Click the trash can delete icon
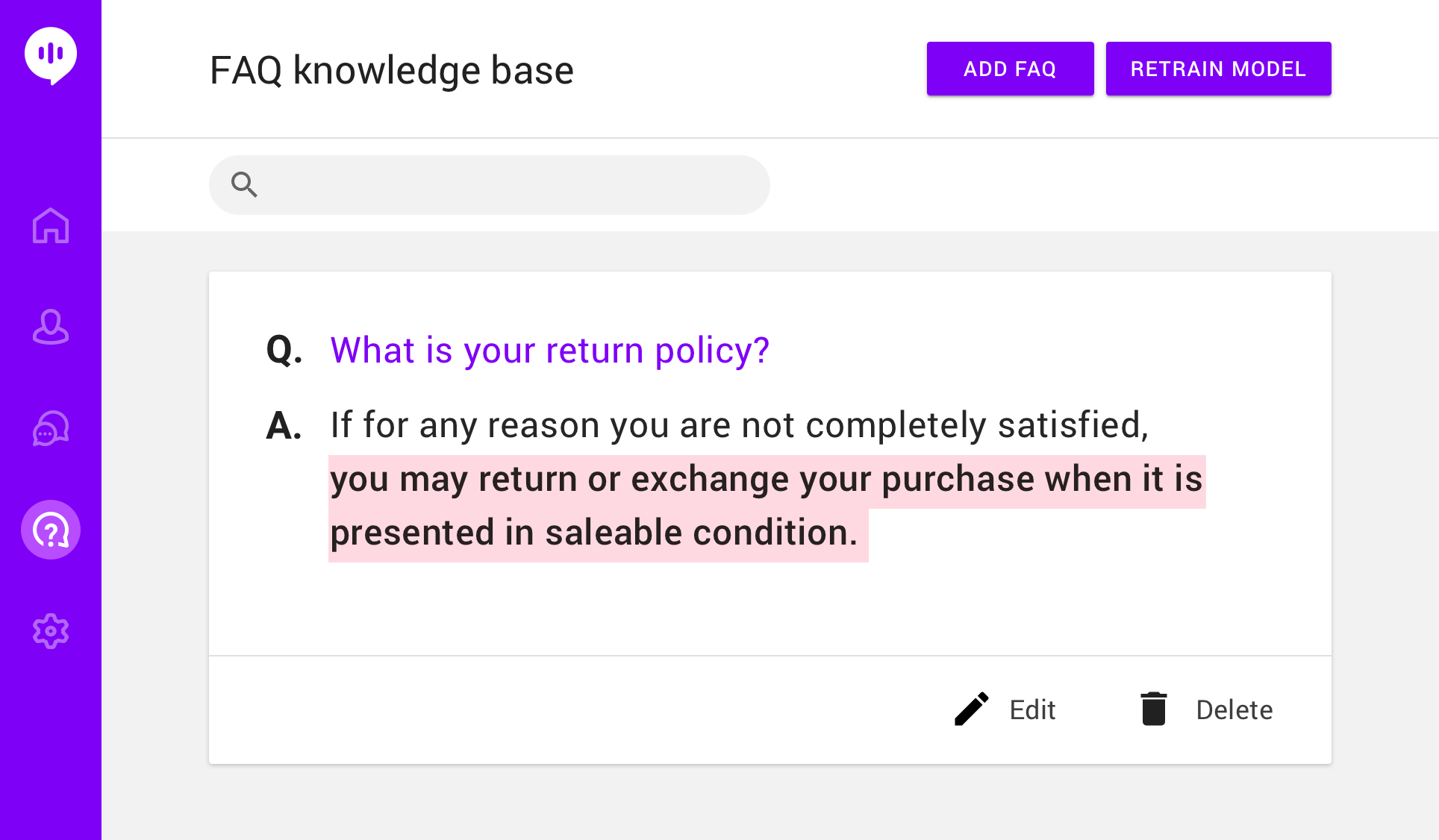 pos(1153,709)
